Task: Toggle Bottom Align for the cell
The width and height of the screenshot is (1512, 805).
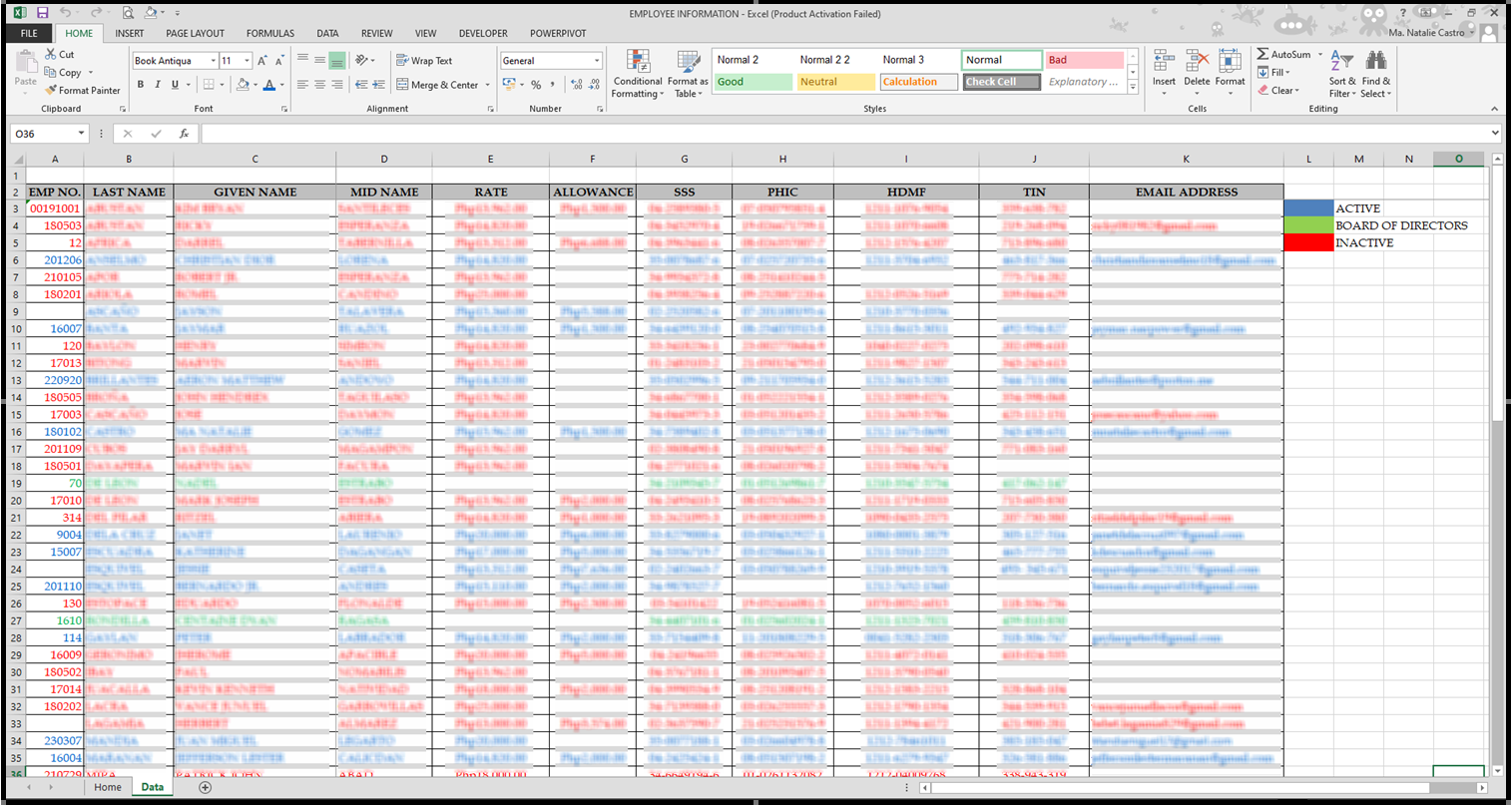Action: pos(337,61)
